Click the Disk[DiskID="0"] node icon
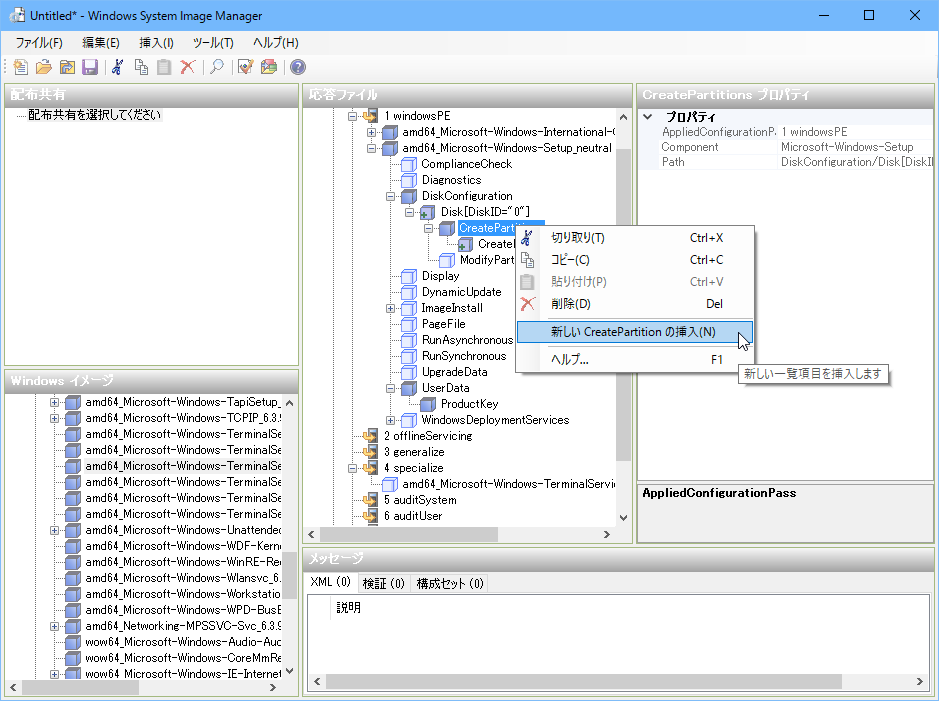 pyautogui.click(x=428, y=212)
